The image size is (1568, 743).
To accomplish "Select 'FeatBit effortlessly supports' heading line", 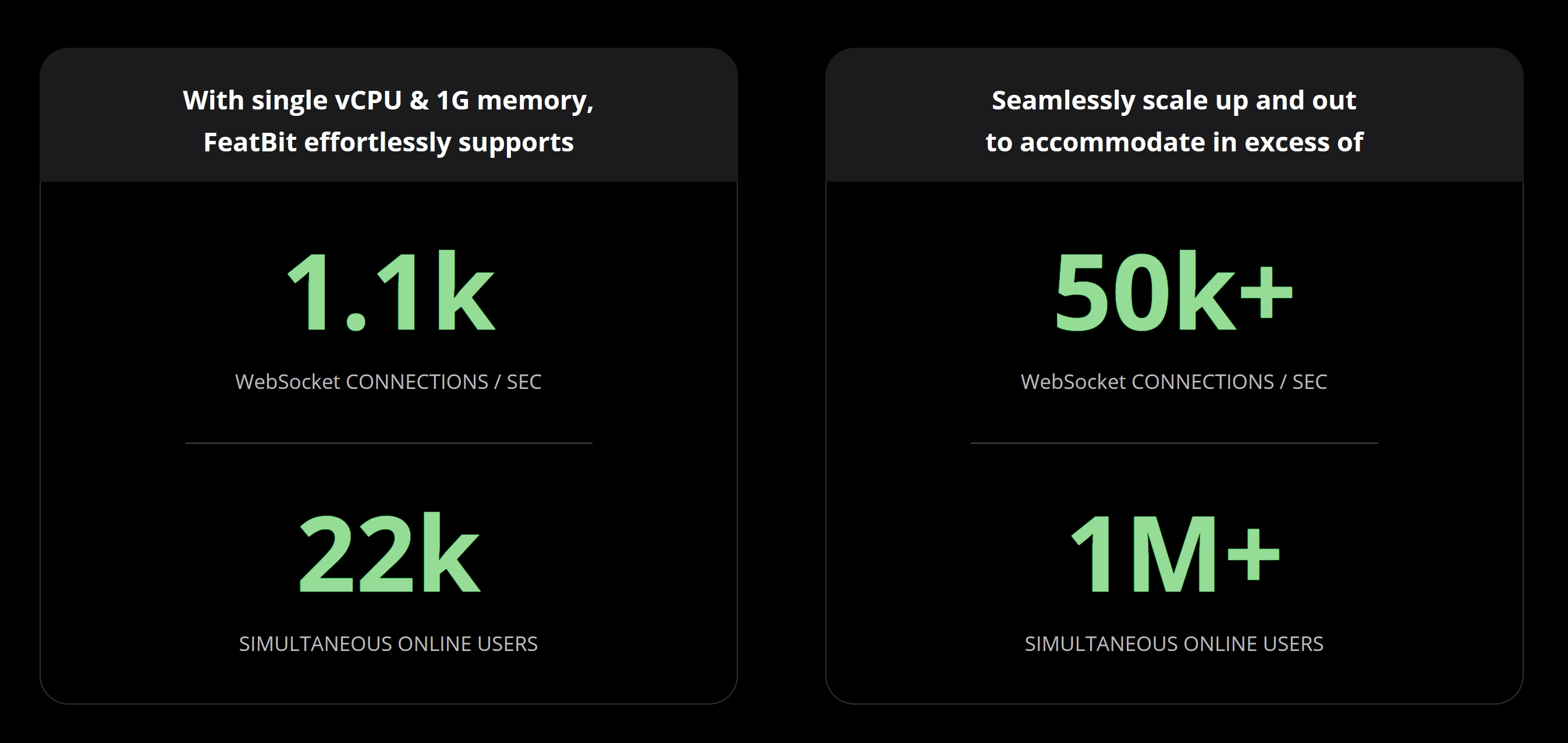I will 388,143.
